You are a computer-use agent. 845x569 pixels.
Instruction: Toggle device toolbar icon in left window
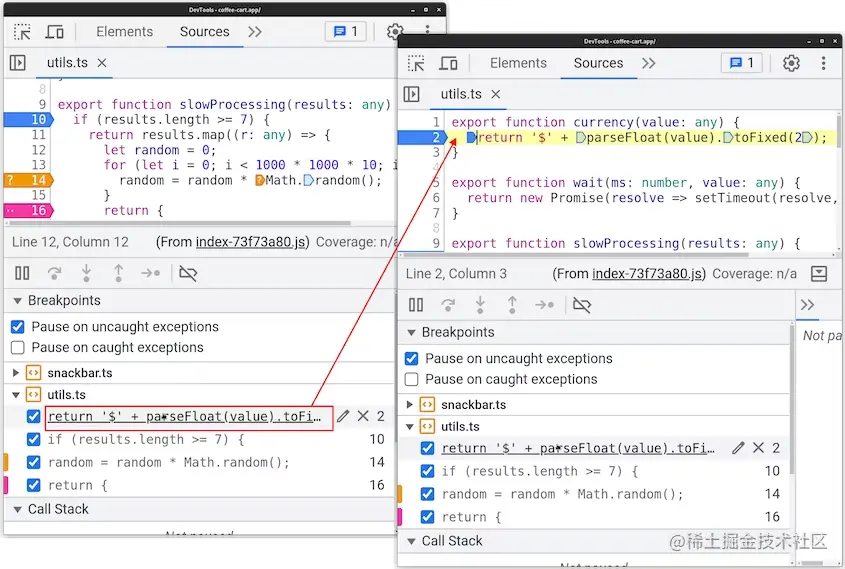54,32
